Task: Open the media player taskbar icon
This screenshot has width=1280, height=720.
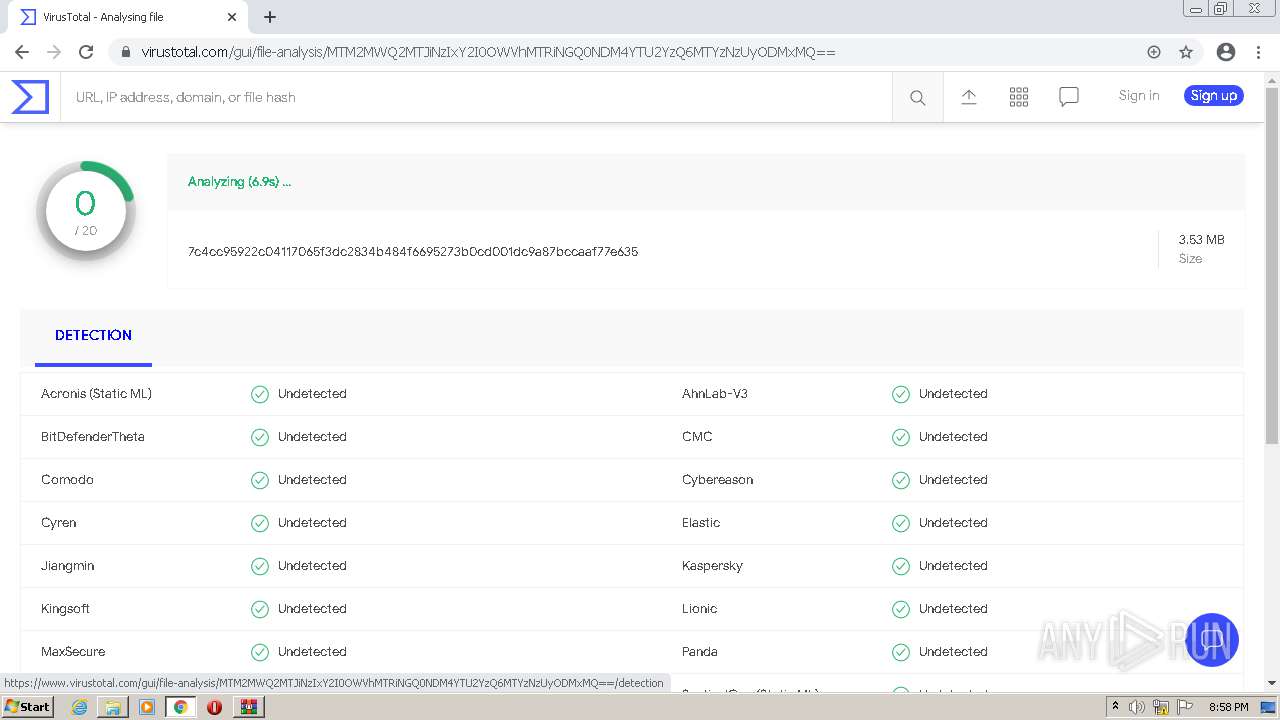Action: (147, 707)
